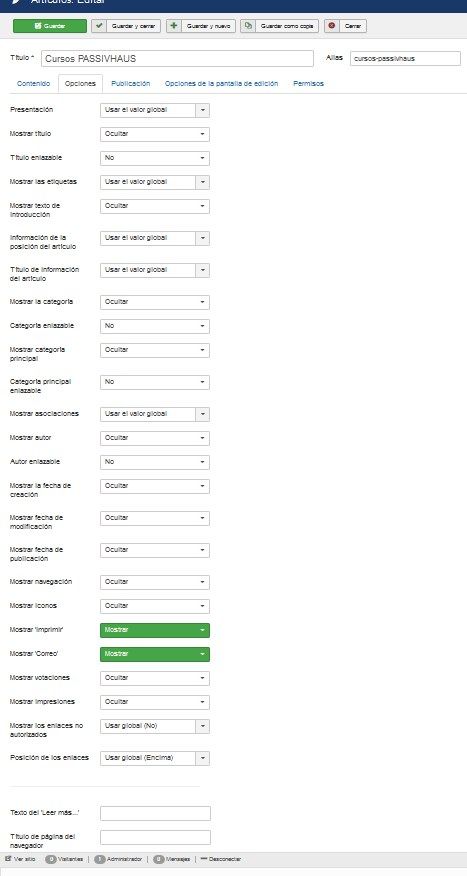Image resolution: width=467 pixels, height=876 pixels.
Task: Click the Mensajes counter badge in footer
Action: tap(159, 859)
